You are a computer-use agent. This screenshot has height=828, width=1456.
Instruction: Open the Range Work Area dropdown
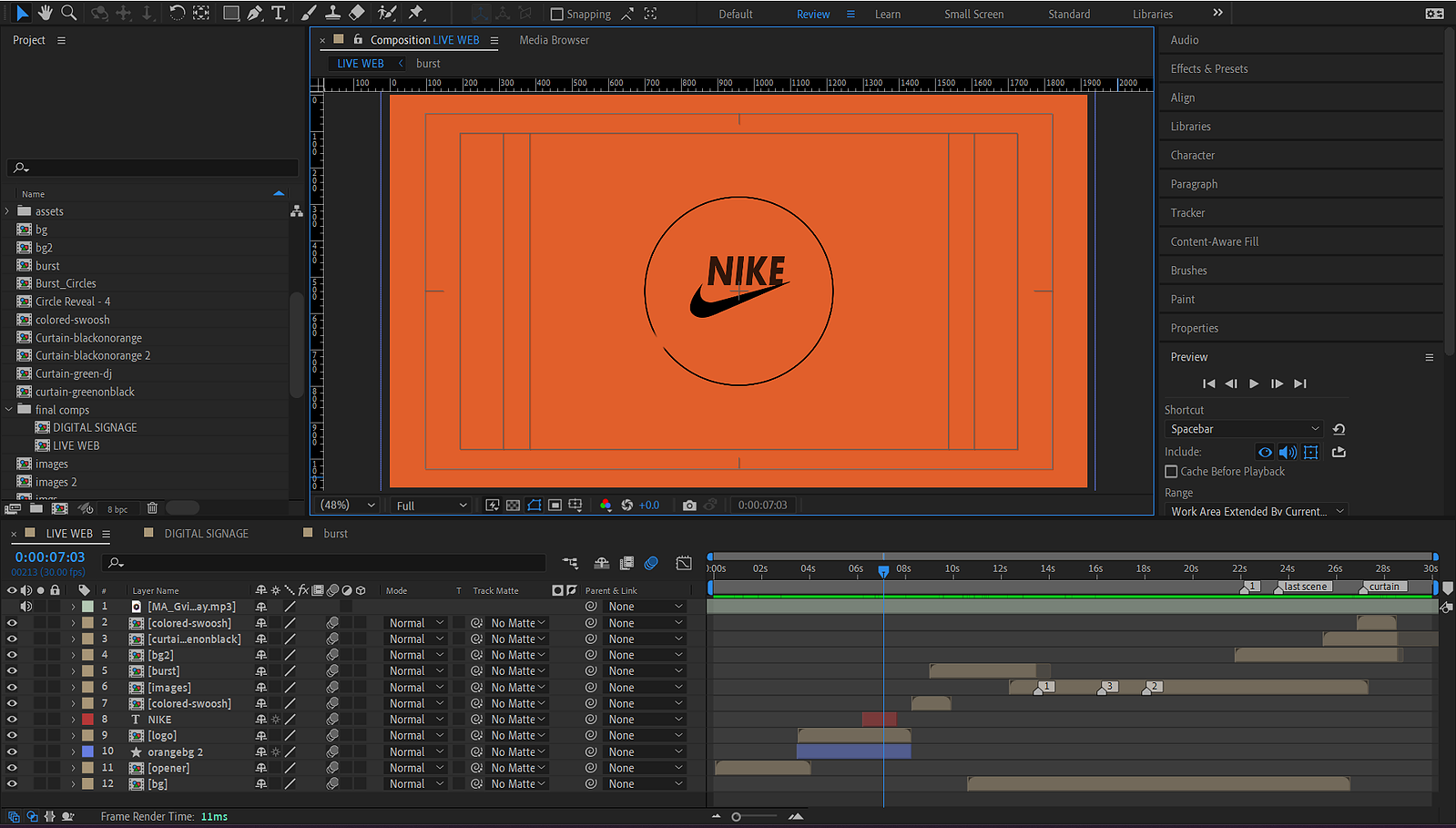(x=1256, y=511)
